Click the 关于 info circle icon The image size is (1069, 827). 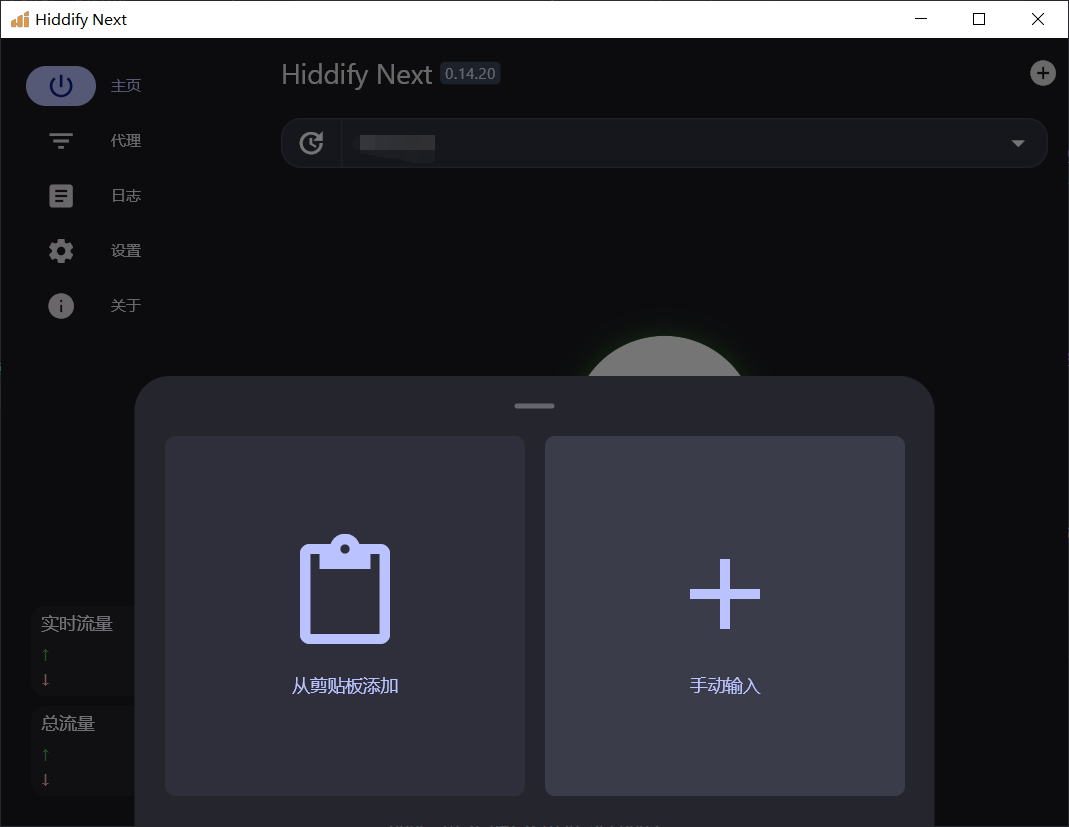point(61,306)
